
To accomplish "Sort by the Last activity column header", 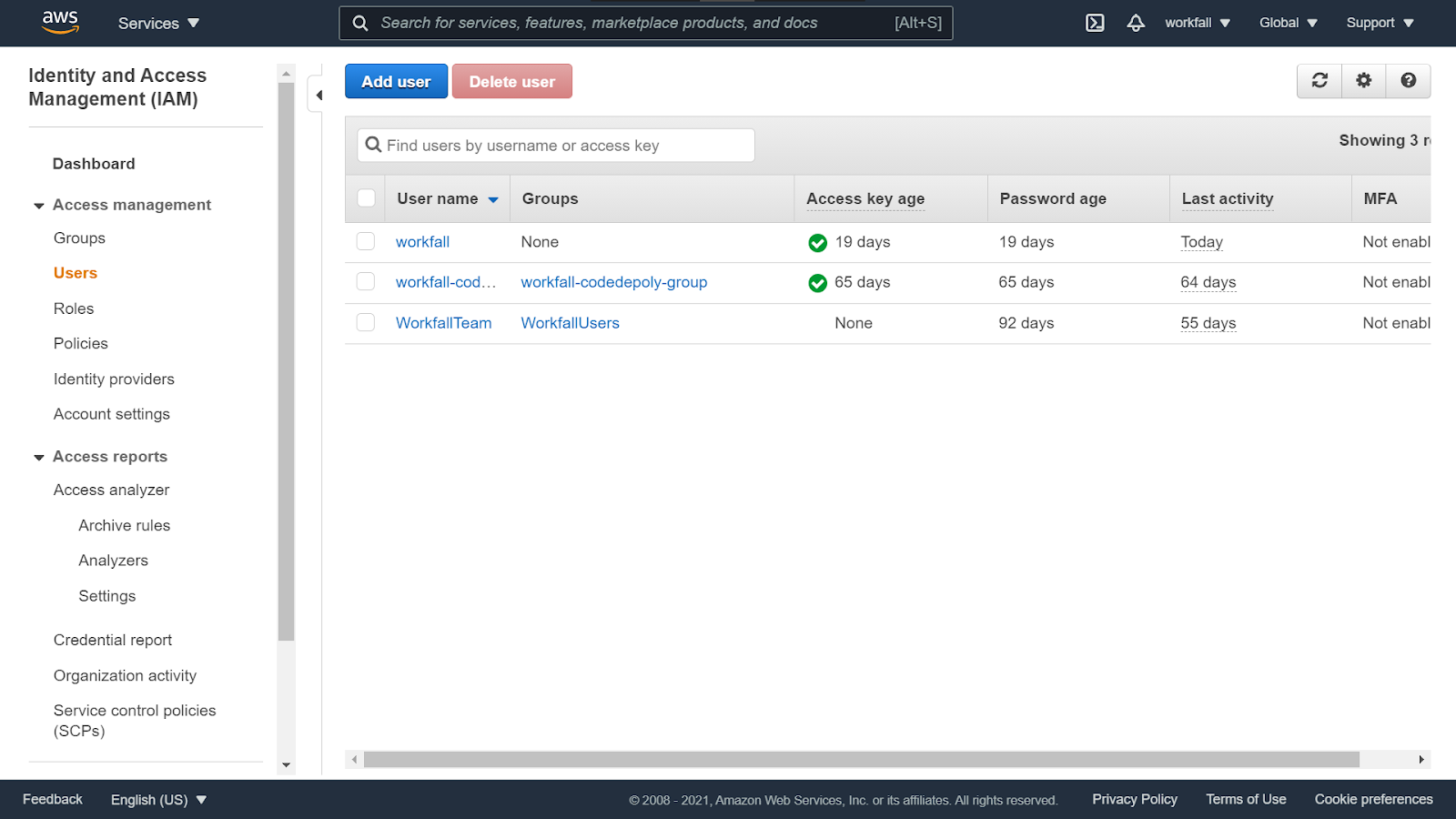I will (1228, 198).
